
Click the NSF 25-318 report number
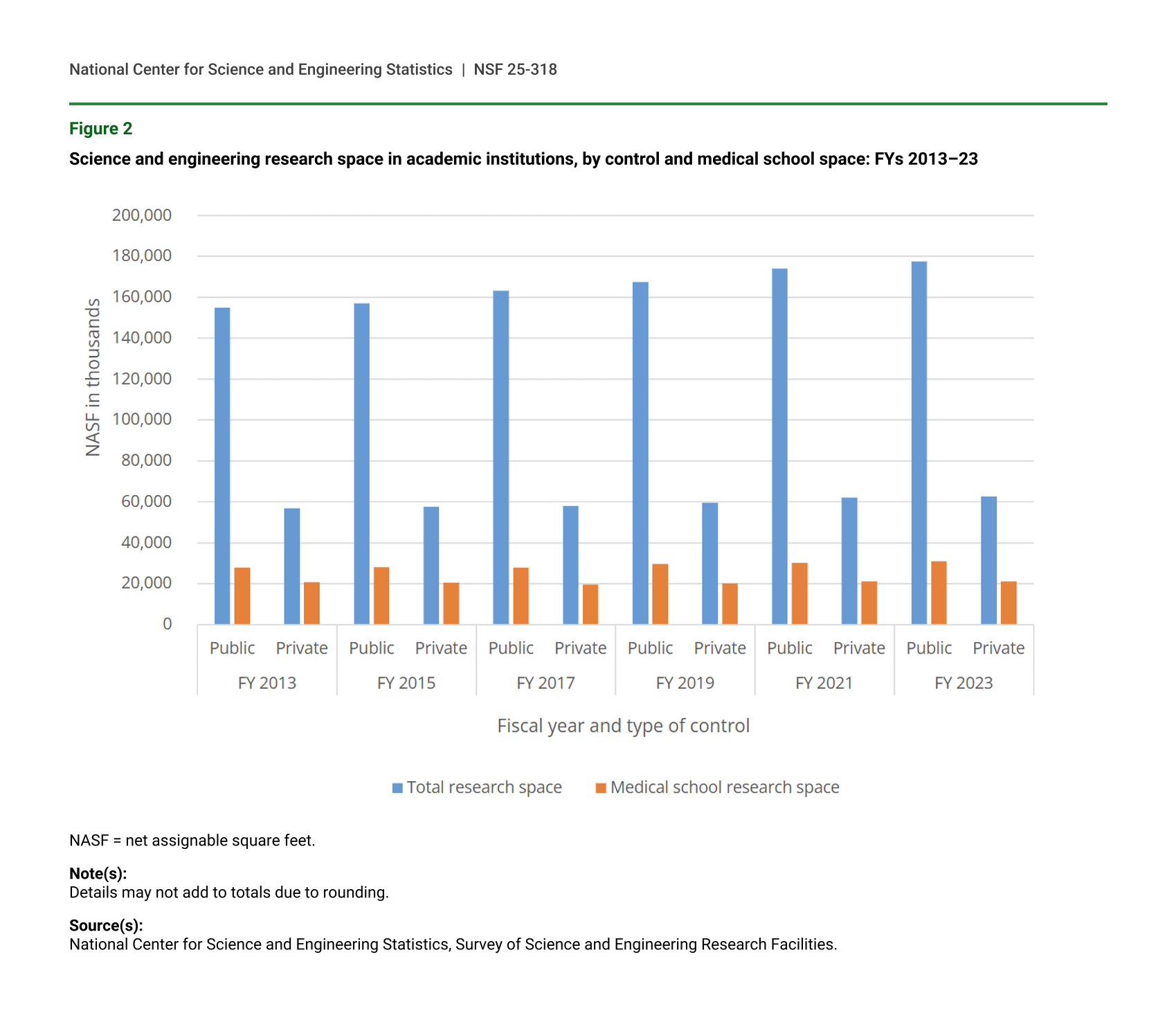(x=515, y=69)
